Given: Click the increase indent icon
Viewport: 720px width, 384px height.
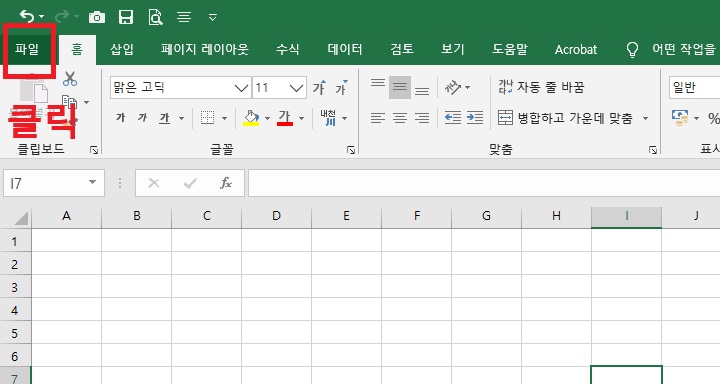Looking at the screenshot, I should (x=475, y=118).
